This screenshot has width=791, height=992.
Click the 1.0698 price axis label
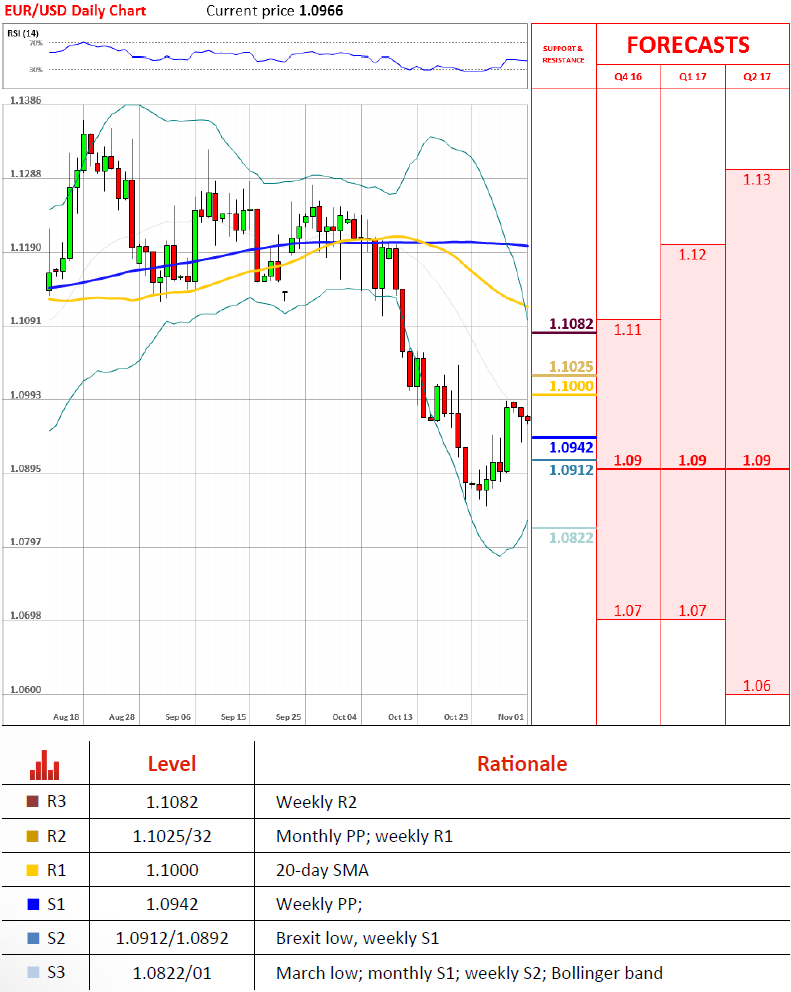click(25, 616)
